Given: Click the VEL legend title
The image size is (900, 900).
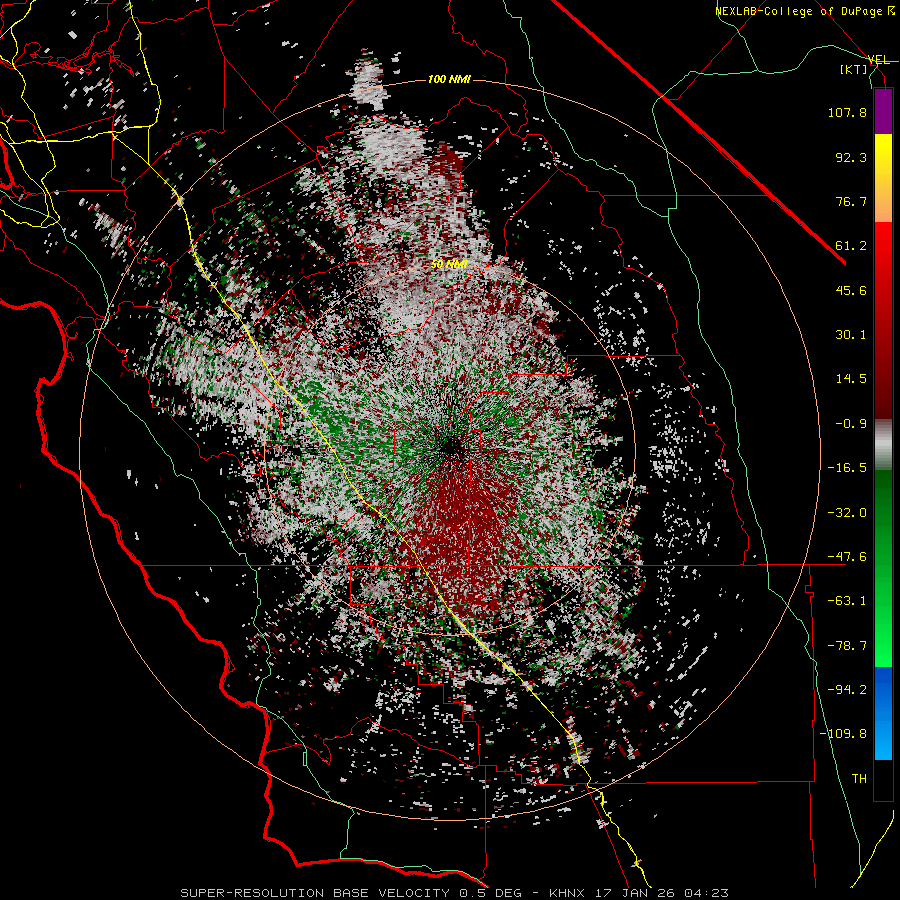Looking at the screenshot, I should pyautogui.click(x=878, y=60).
